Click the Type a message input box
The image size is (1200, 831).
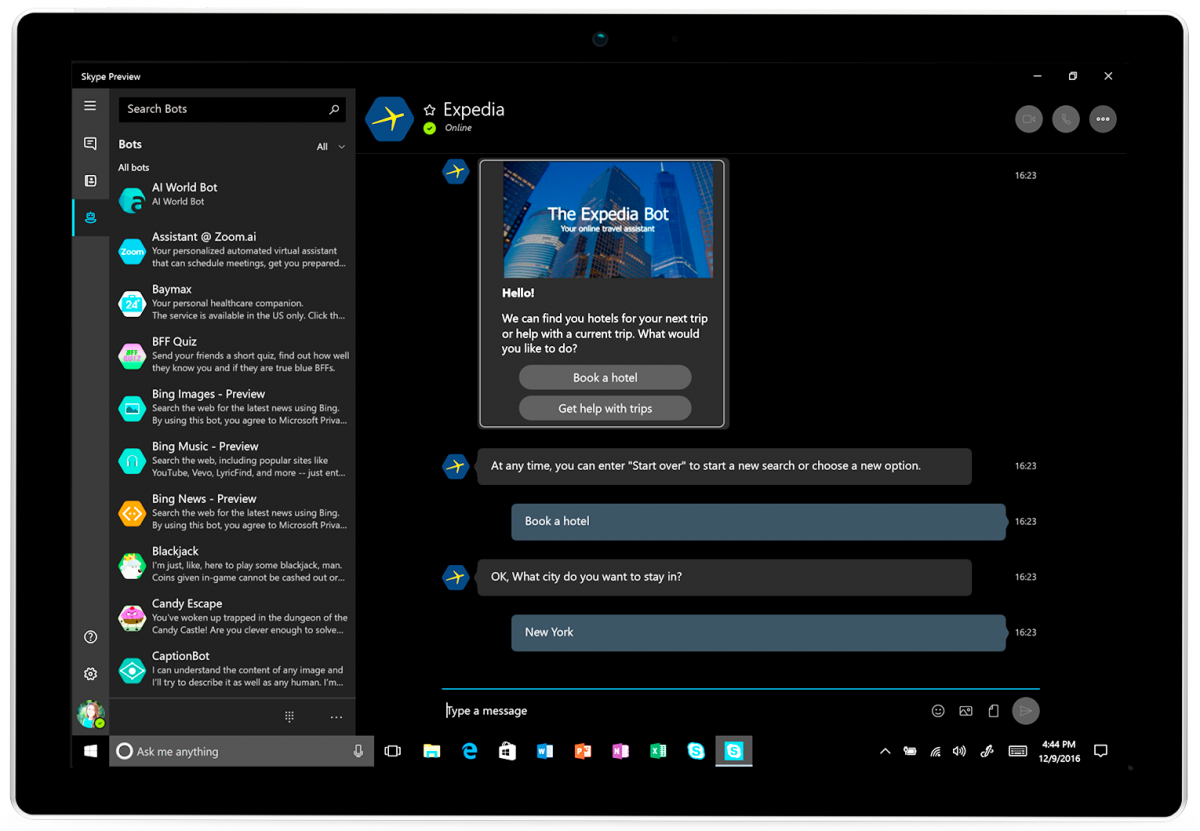(685, 711)
